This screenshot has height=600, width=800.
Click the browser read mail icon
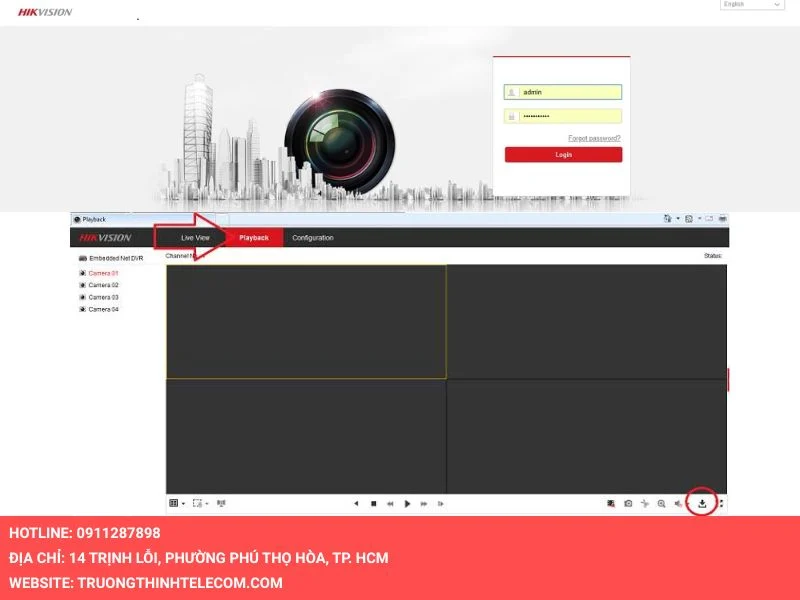coord(709,219)
